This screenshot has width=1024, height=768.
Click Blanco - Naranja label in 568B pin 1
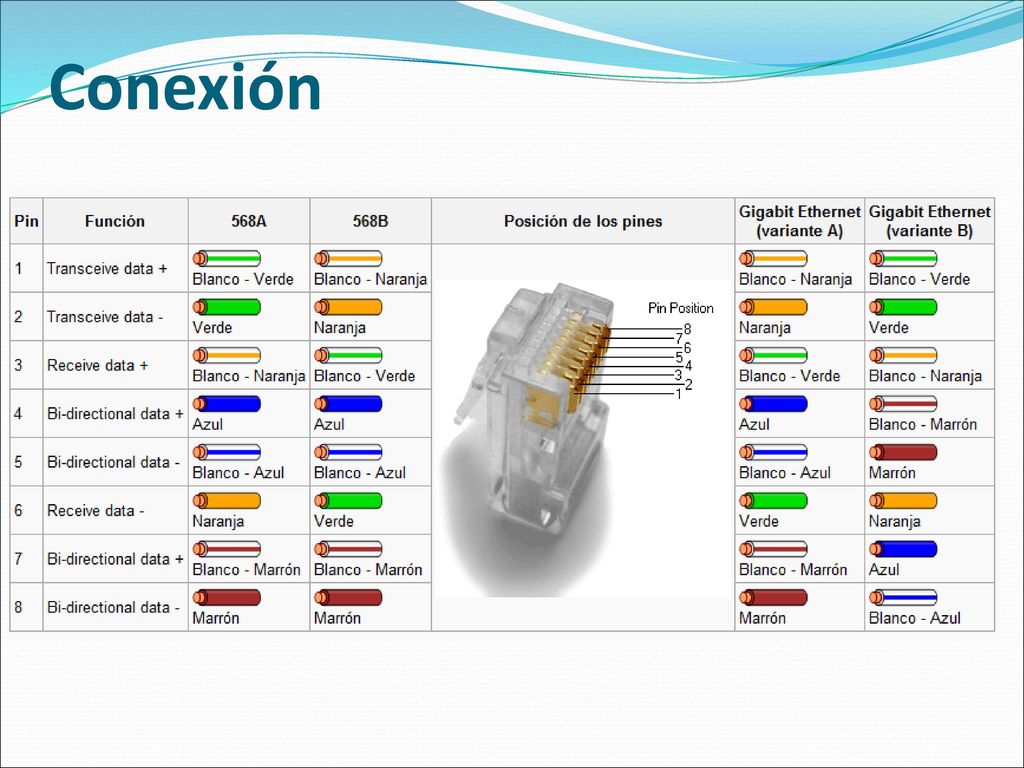pyautogui.click(x=370, y=280)
